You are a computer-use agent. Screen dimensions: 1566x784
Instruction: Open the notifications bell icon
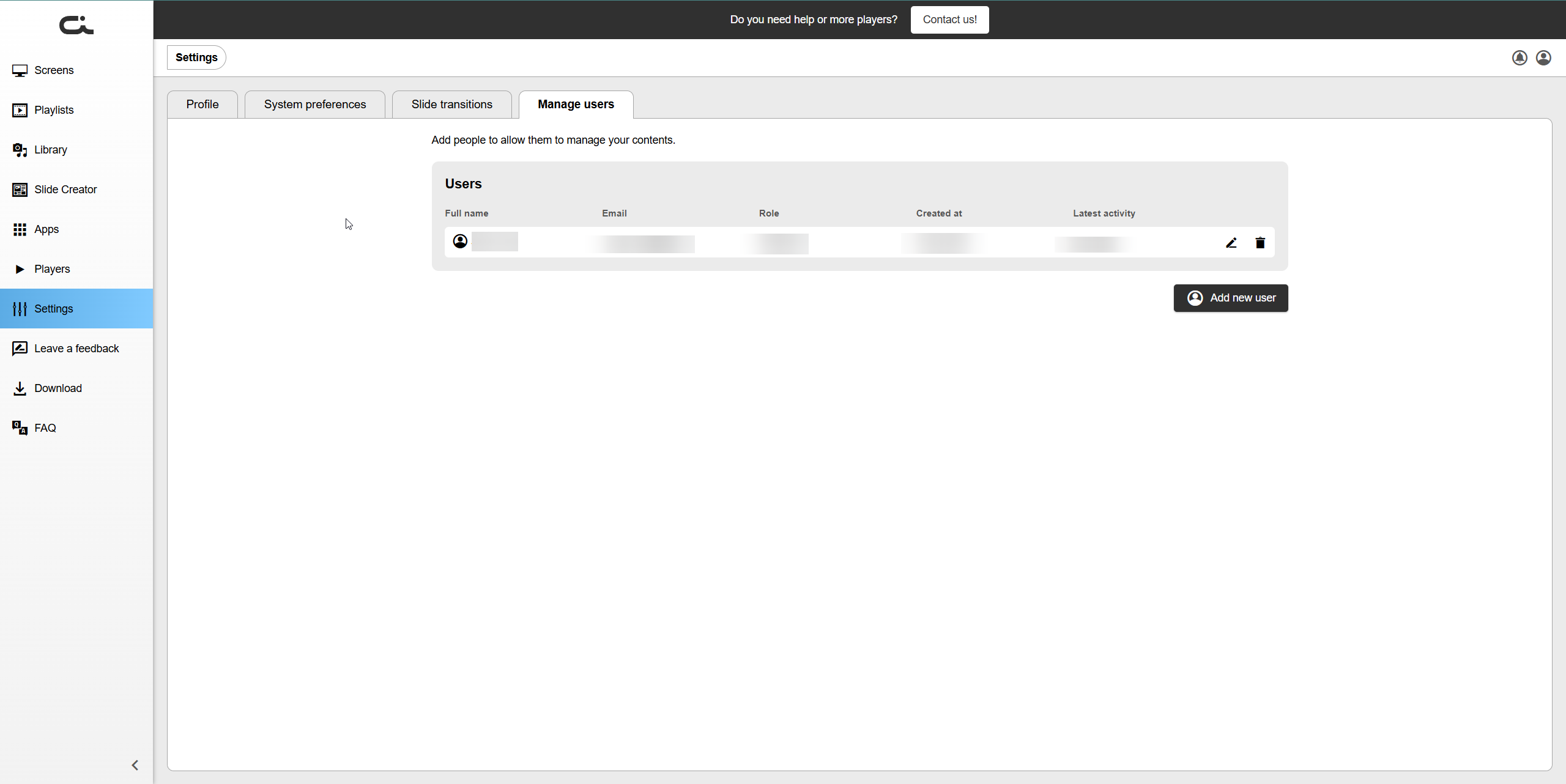click(x=1520, y=57)
